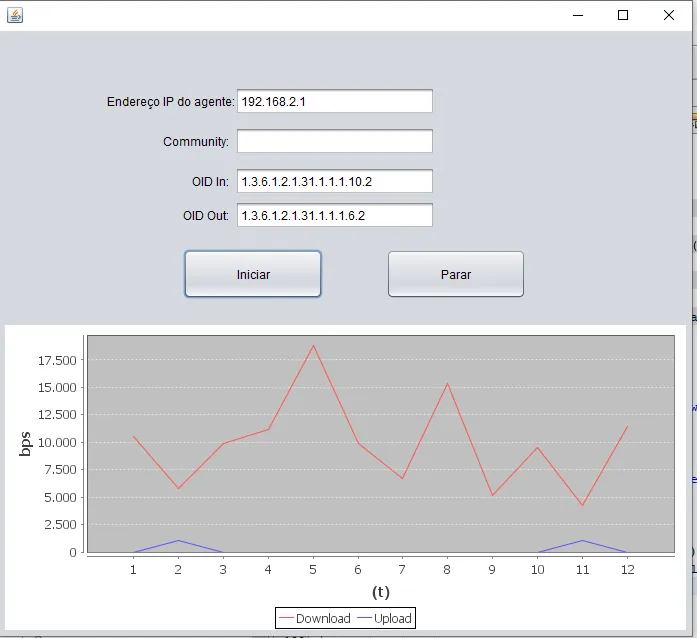
Task: Click the x-axis tick label 5
Action: pos(313,570)
